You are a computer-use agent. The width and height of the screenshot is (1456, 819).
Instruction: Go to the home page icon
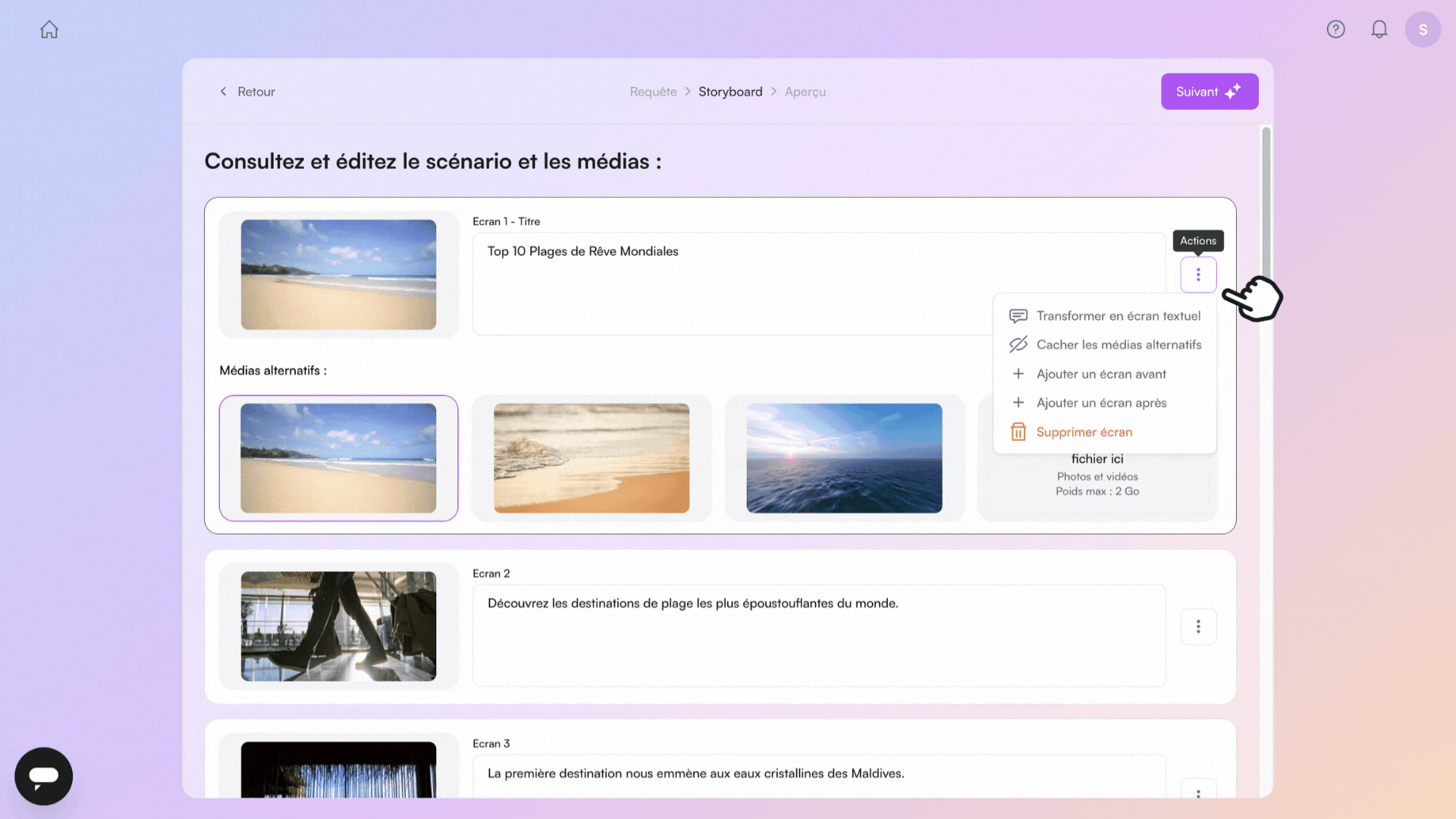pos(49,30)
